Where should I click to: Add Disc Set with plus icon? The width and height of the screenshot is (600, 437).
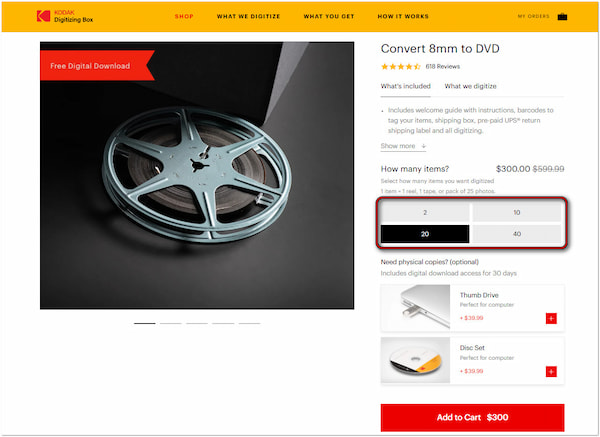(550, 371)
